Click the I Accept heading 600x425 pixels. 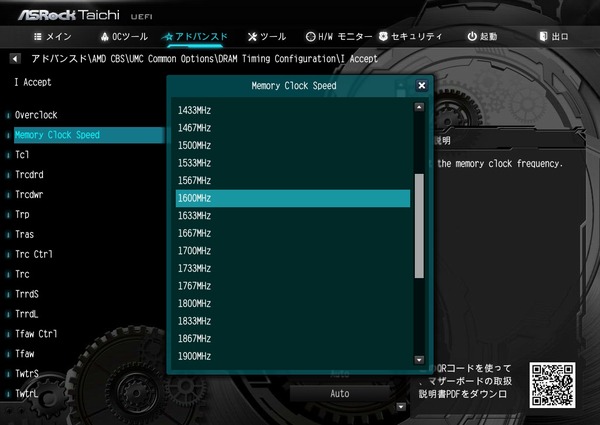tap(33, 82)
